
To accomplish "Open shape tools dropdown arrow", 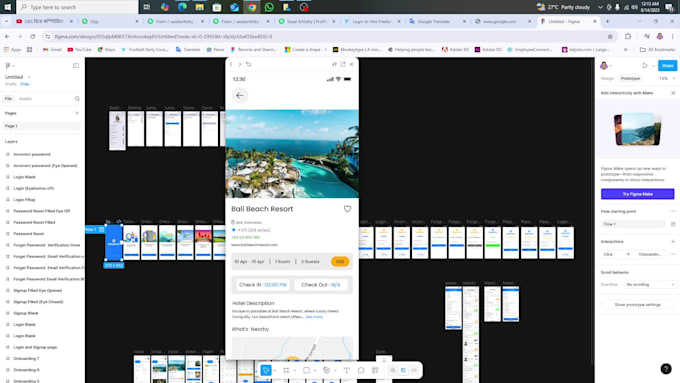I will pyautogui.click(x=315, y=371).
